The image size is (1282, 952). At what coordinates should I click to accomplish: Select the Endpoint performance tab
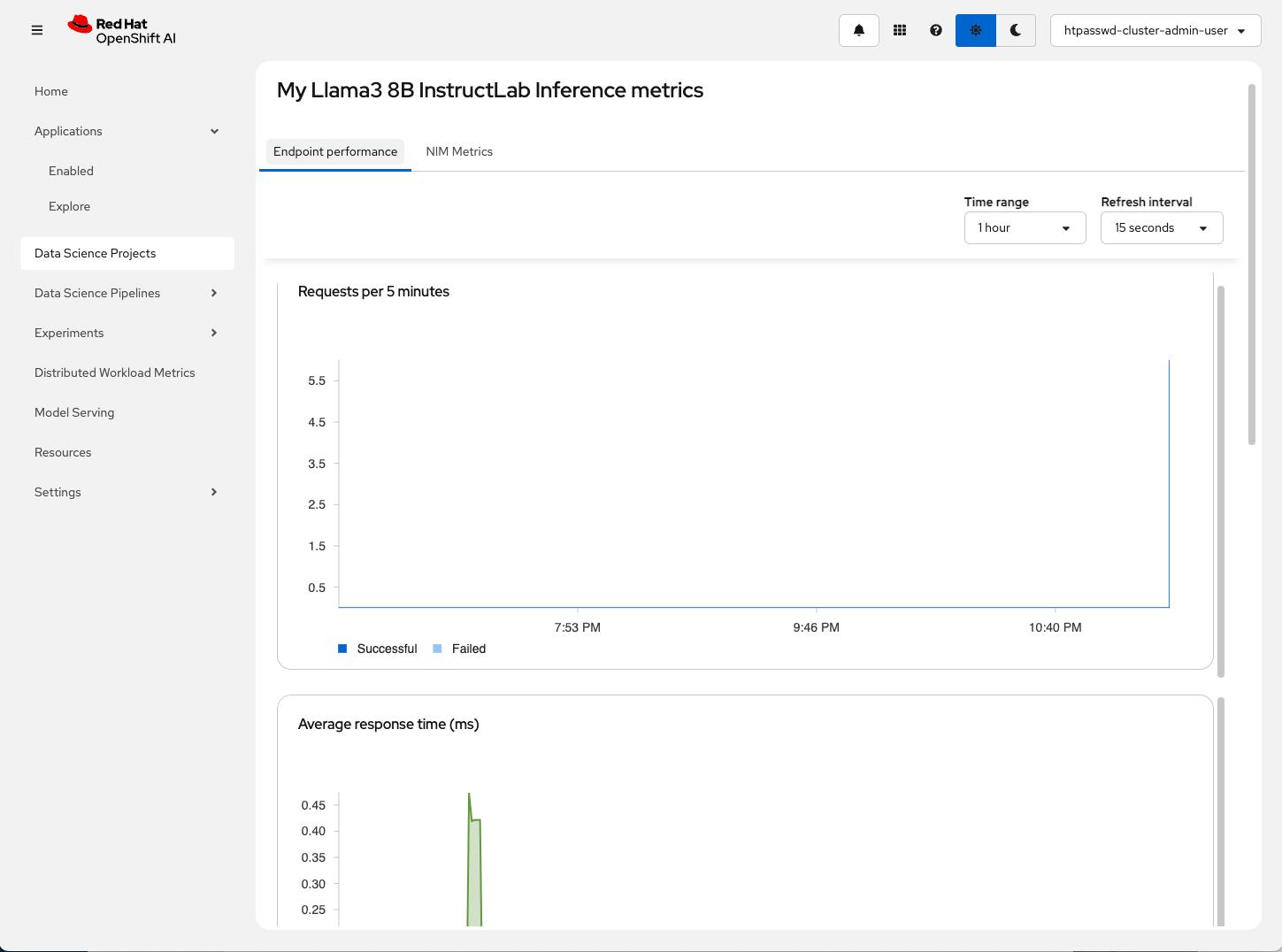click(335, 151)
